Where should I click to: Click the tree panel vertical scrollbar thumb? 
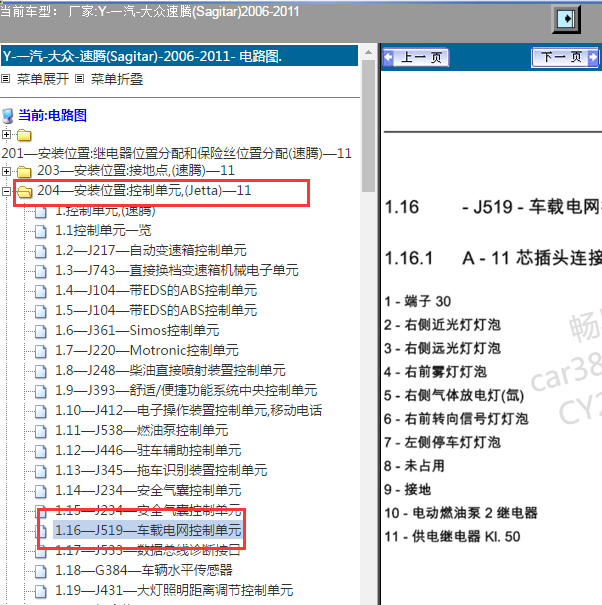pos(369,126)
